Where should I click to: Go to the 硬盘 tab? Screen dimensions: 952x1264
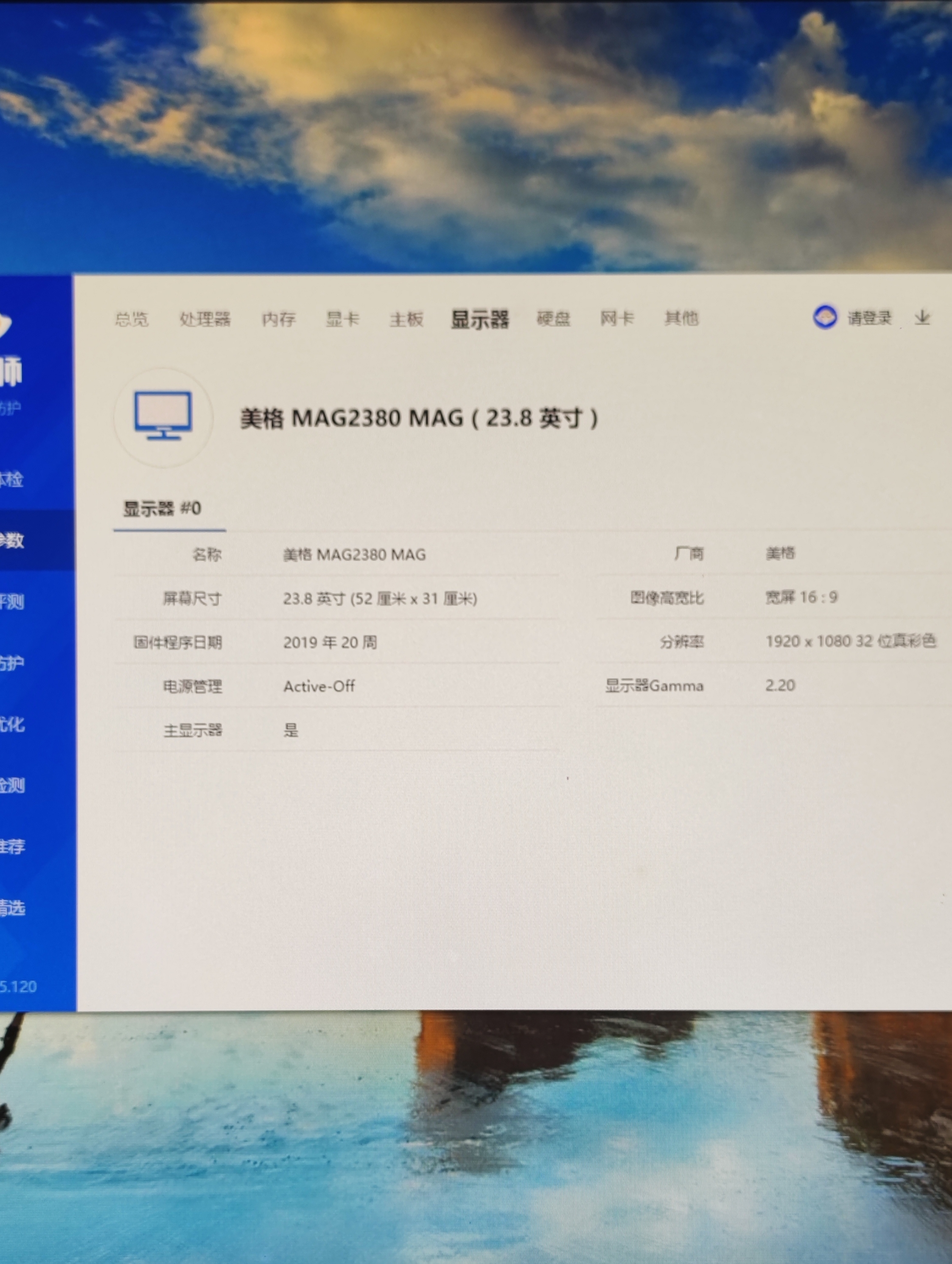553,318
